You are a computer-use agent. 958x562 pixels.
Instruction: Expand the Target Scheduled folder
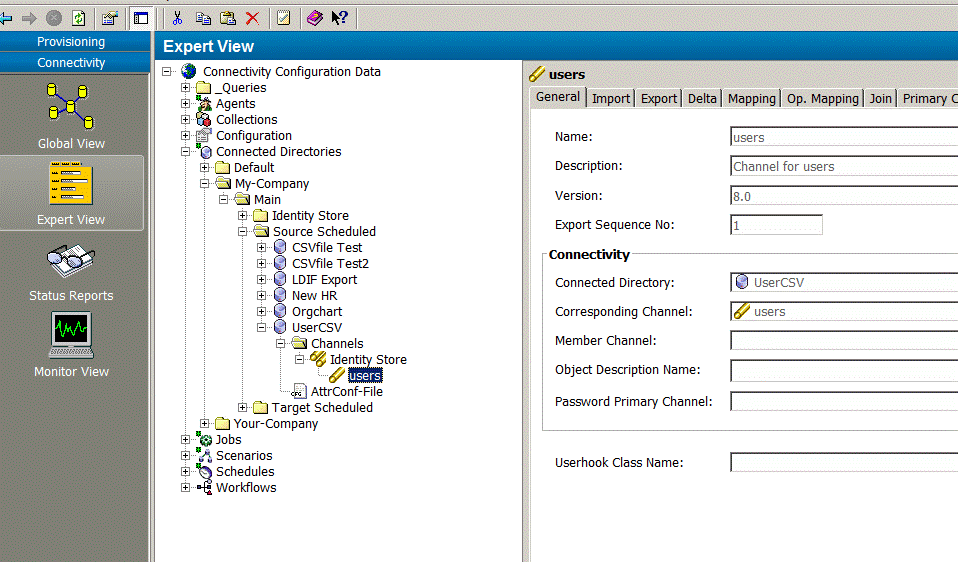click(243, 408)
